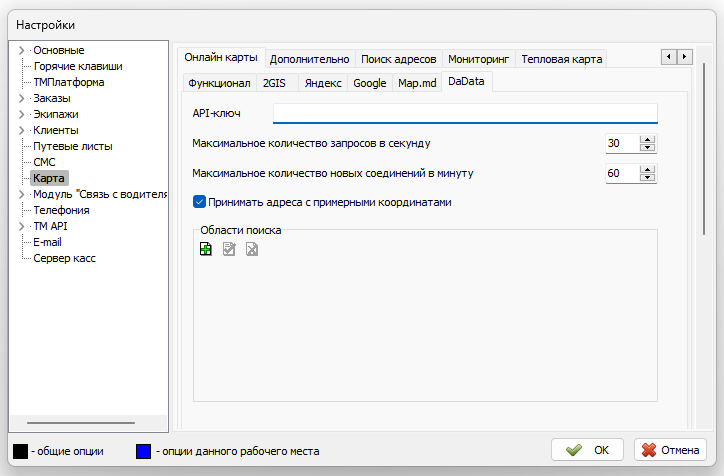Click the connections per minute value field
Viewport: 724px width, 476px height.
[622, 174]
